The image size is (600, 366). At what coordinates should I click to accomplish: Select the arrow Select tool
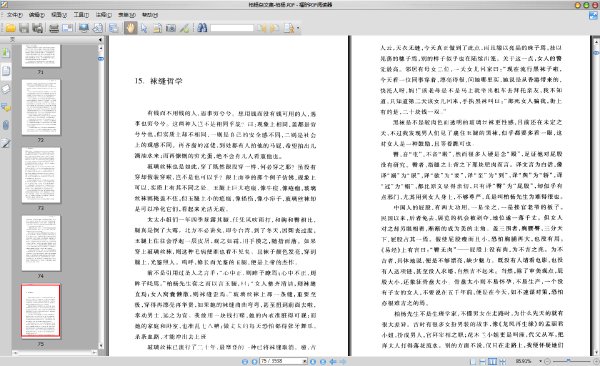144,28
